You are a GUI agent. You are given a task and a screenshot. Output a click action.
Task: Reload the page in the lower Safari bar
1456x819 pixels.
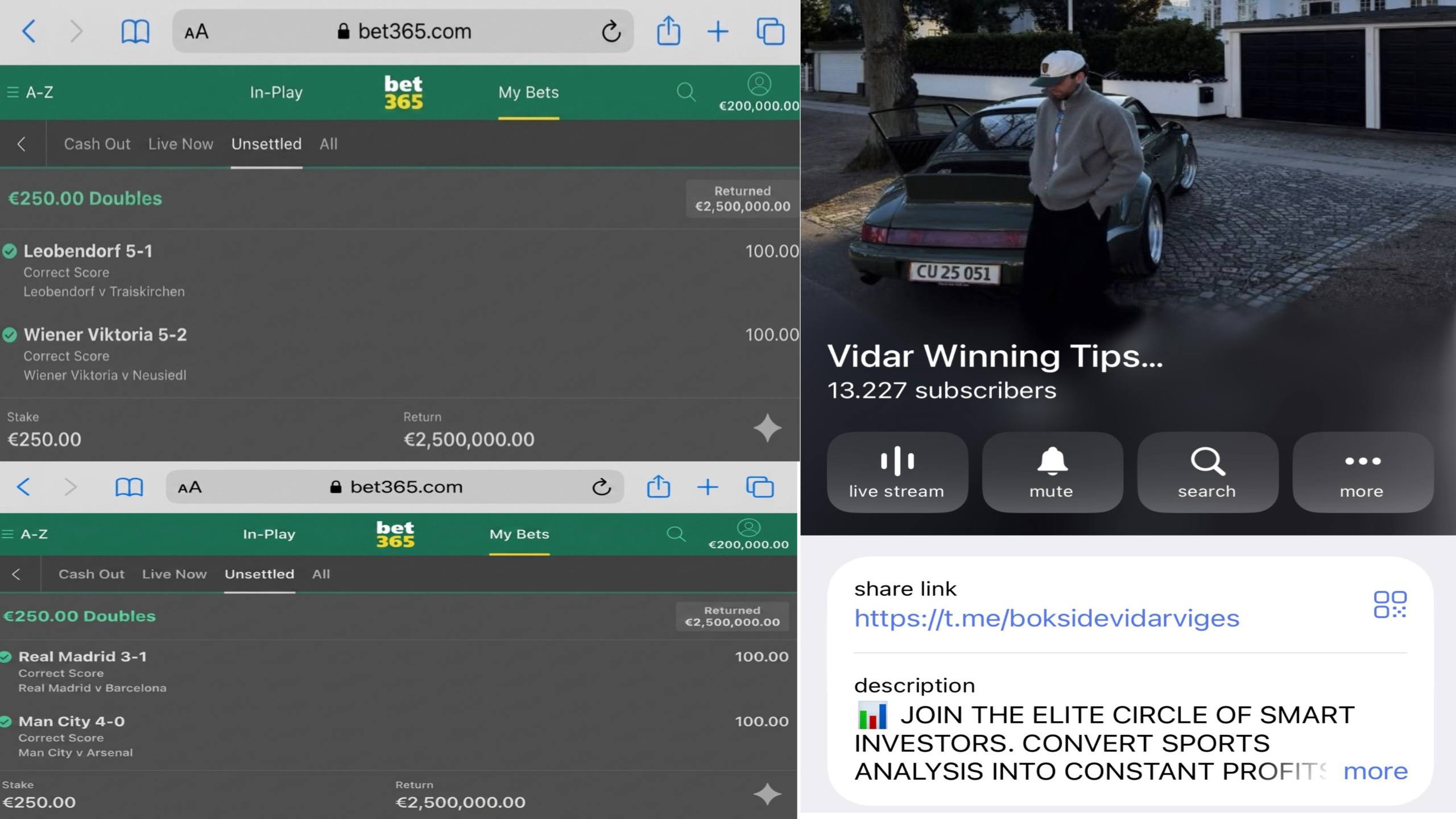pyautogui.click(x=602, y=487)
